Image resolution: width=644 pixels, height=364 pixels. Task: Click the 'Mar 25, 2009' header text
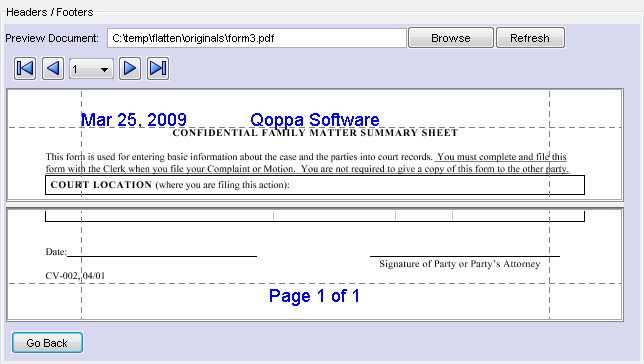(x=133, y=120)
